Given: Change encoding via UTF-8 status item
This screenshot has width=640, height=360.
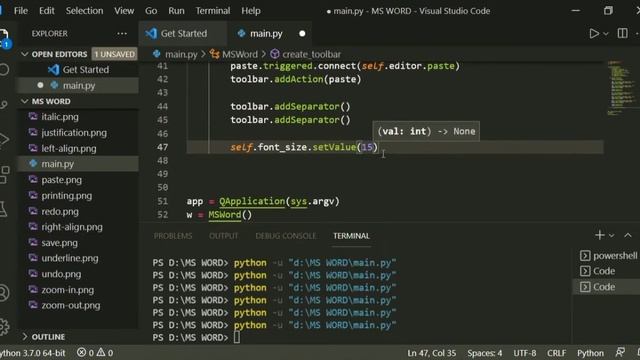Looking at the screenshot, I should (x=525, y=353).
